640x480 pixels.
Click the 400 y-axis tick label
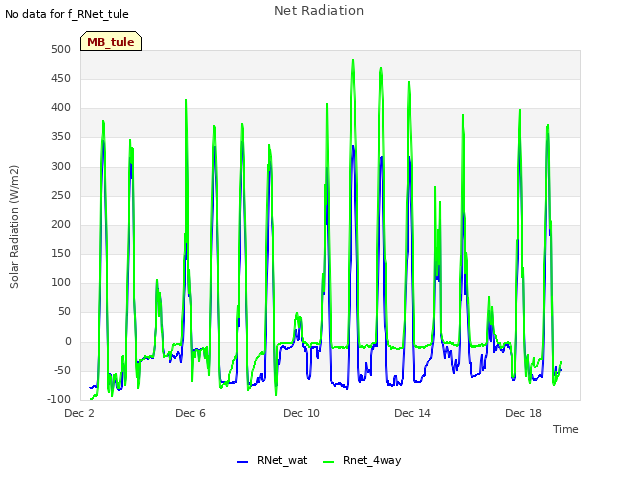(x=61, y=108)
